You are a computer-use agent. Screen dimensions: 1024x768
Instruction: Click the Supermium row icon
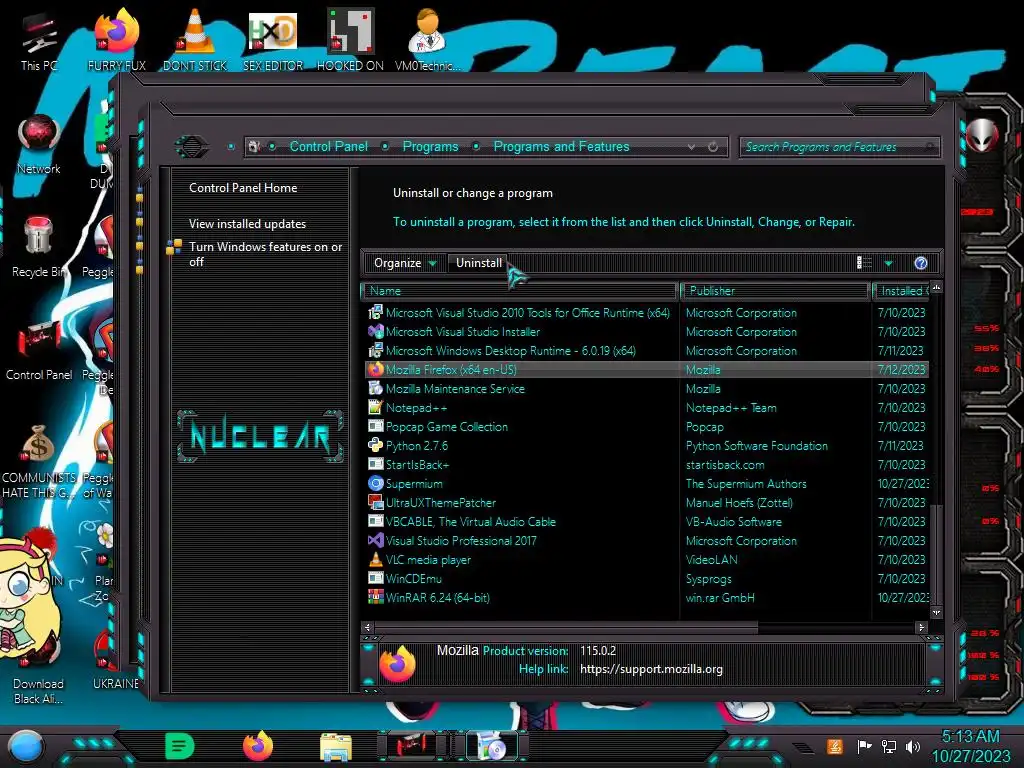(376, 483)
